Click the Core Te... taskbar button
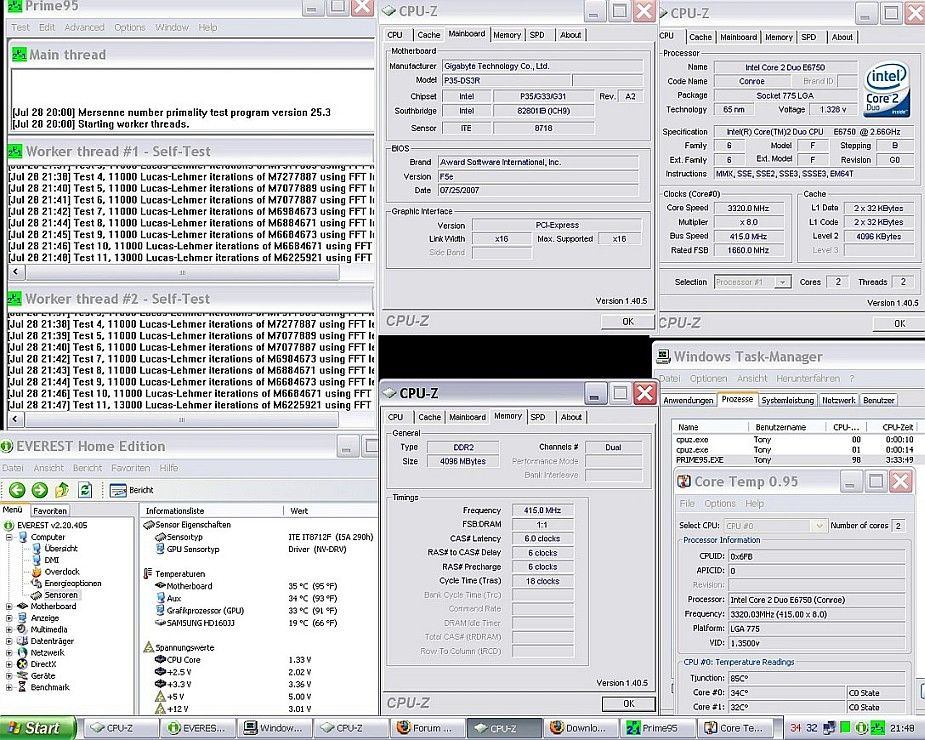Viewport: 925px width, 740px height. [x=735, y=728]
